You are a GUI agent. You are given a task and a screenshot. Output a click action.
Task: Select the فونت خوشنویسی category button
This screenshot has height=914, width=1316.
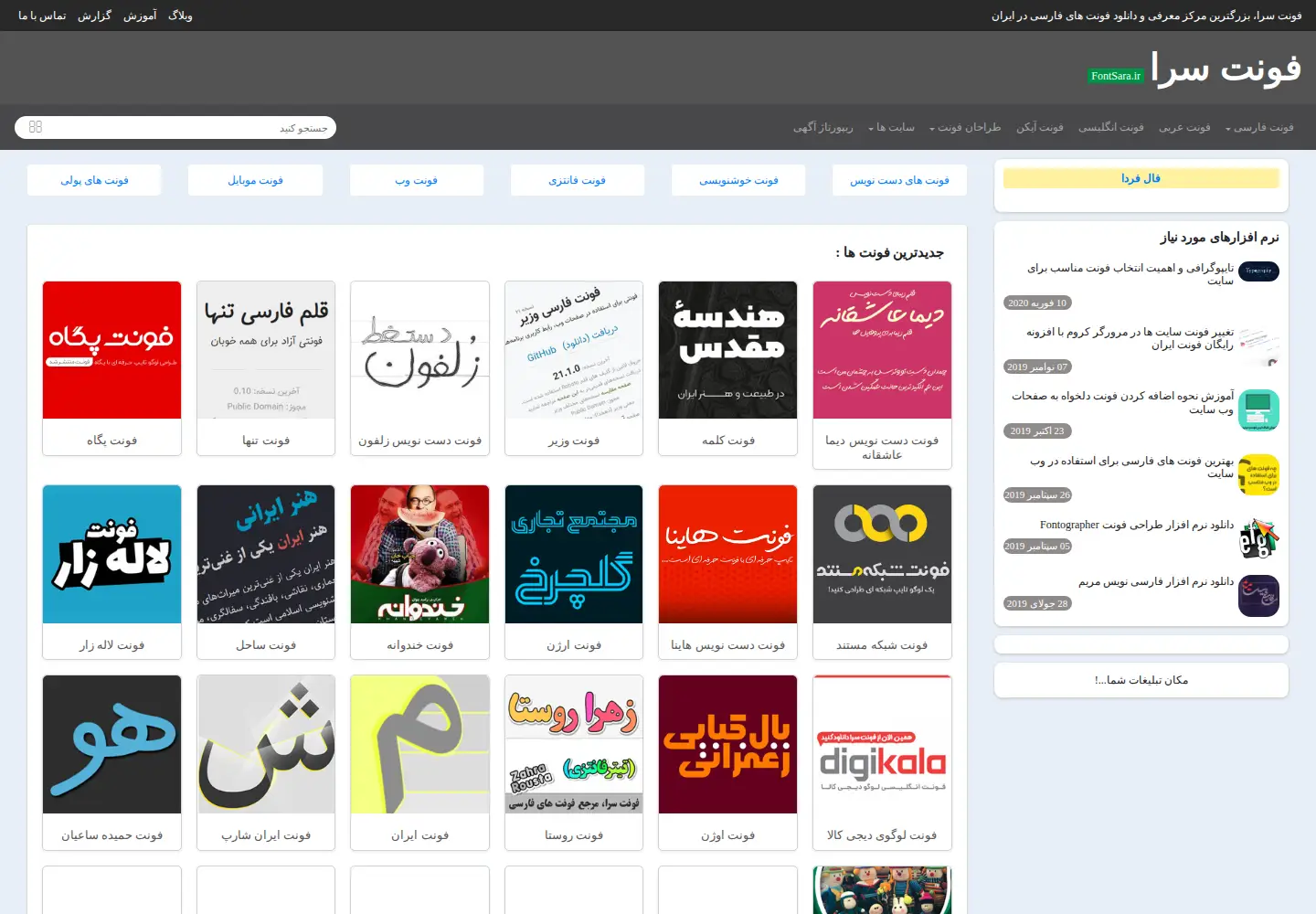738,180
